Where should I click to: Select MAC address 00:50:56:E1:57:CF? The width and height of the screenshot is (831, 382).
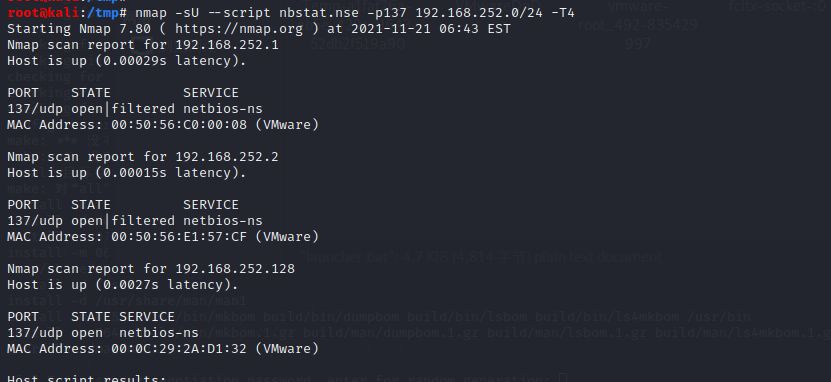tap(179, 236)
